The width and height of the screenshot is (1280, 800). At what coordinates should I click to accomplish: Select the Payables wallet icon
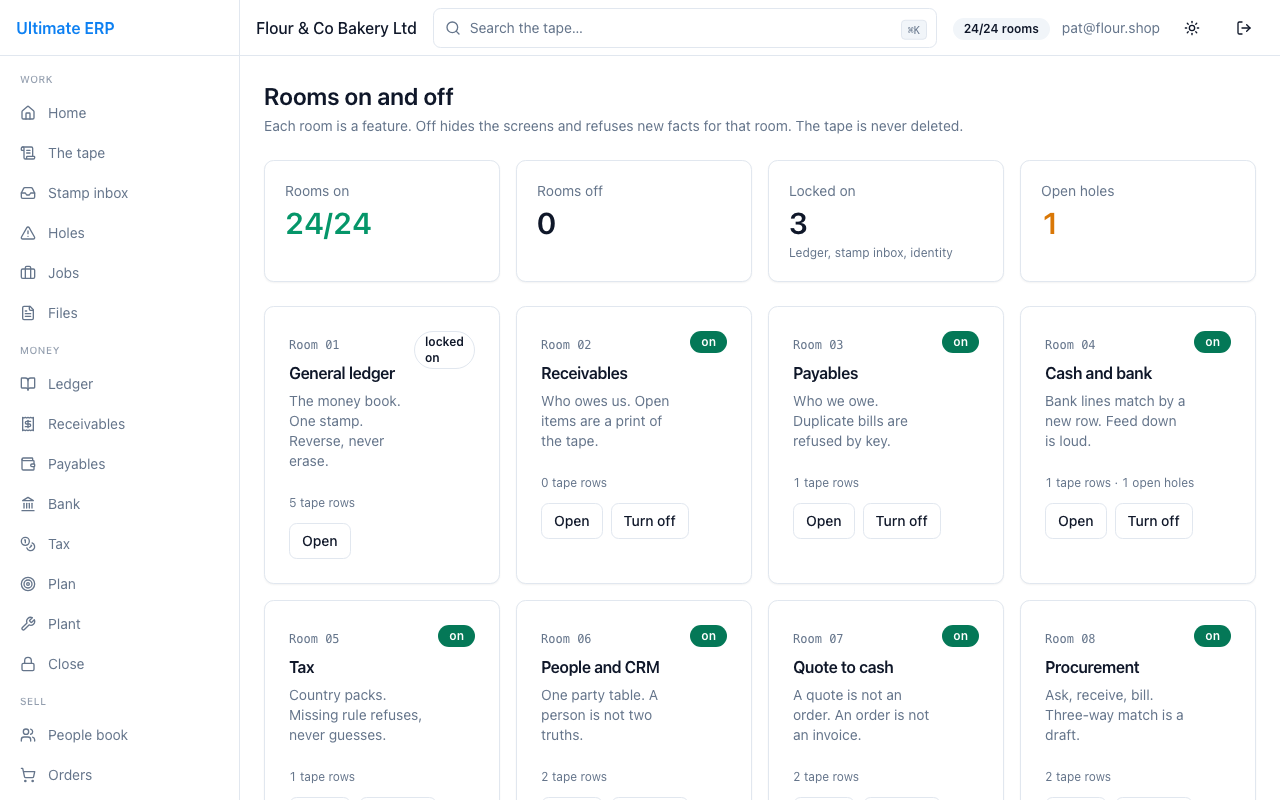click(28, 464)
